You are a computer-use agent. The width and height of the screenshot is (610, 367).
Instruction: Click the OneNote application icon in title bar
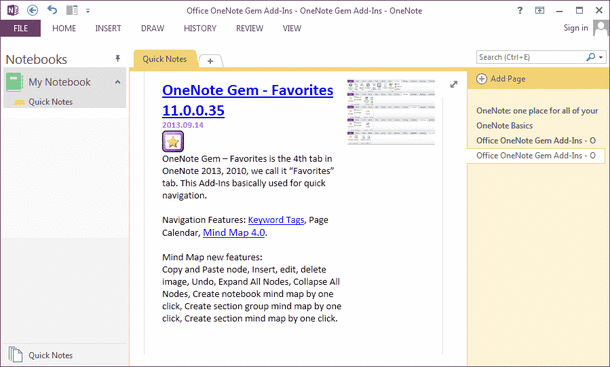click(12, 10)
